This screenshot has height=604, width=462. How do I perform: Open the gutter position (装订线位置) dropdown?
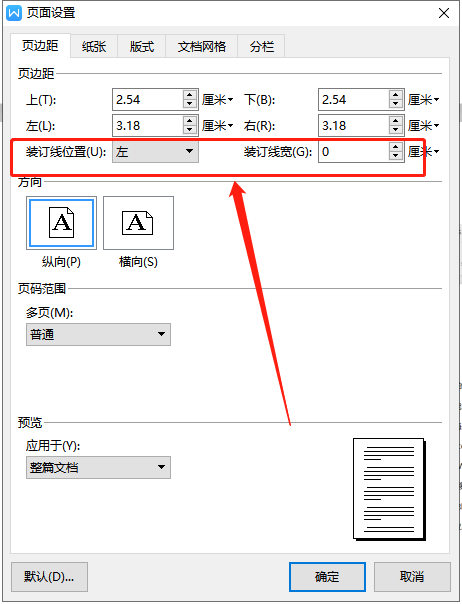[x=155, y=151]
